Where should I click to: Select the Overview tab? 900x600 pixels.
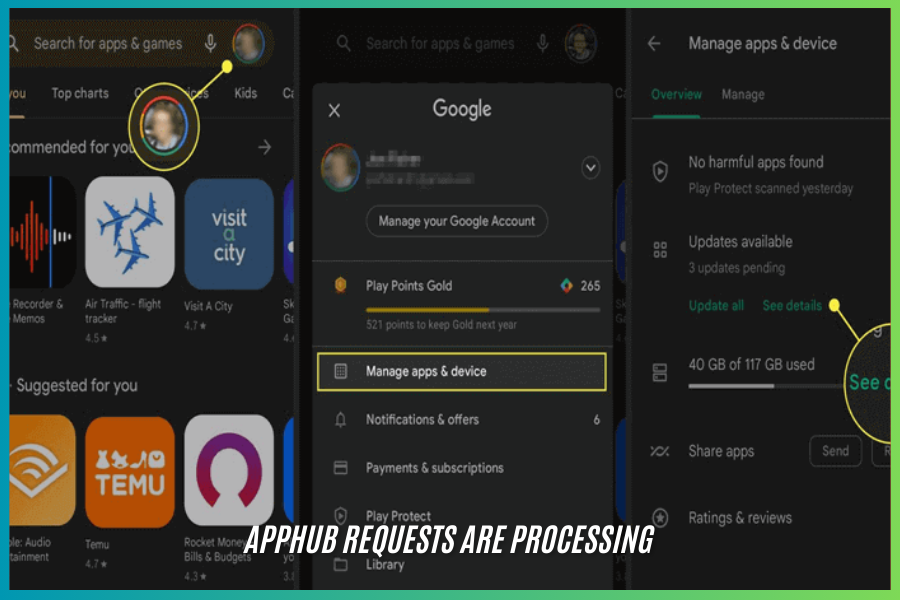pos(676,95)
